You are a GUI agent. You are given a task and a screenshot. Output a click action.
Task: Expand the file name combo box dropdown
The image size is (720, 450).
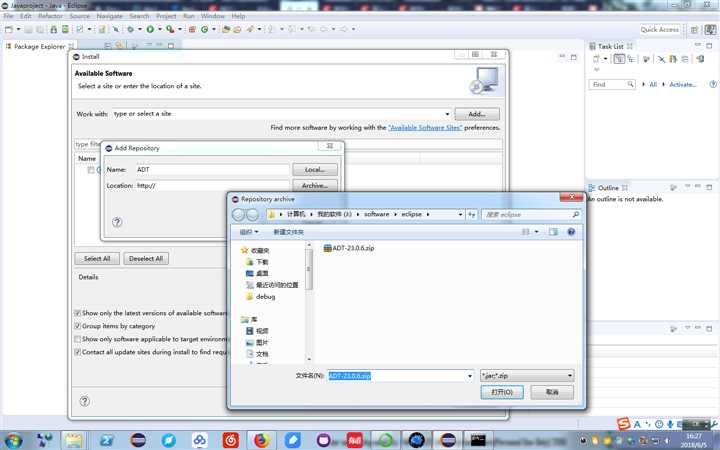coord(469,376)
